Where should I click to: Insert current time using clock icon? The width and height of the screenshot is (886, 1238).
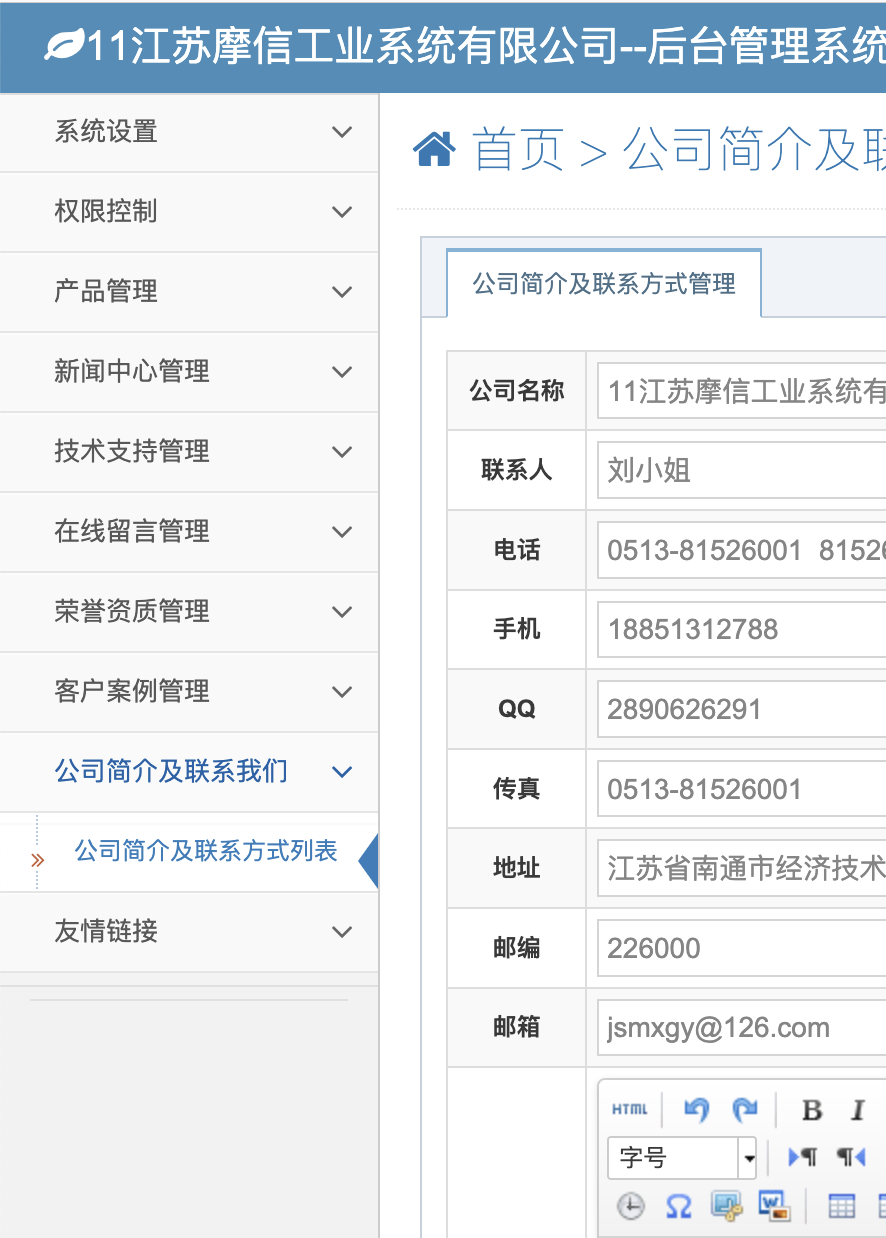coord(630,1206)
